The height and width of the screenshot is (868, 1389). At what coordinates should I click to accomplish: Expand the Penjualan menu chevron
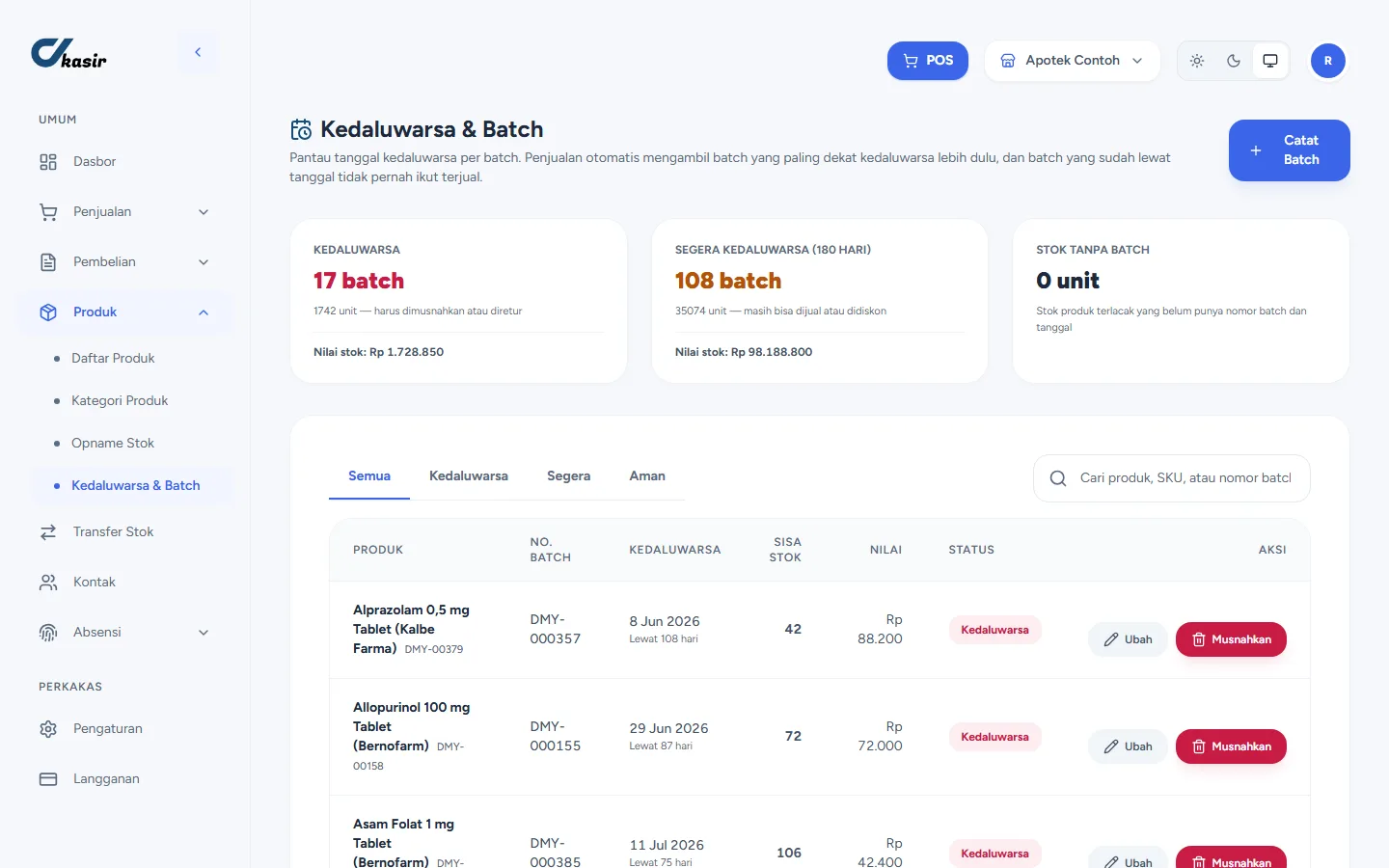pyautogui.click(x=204, y=212)
